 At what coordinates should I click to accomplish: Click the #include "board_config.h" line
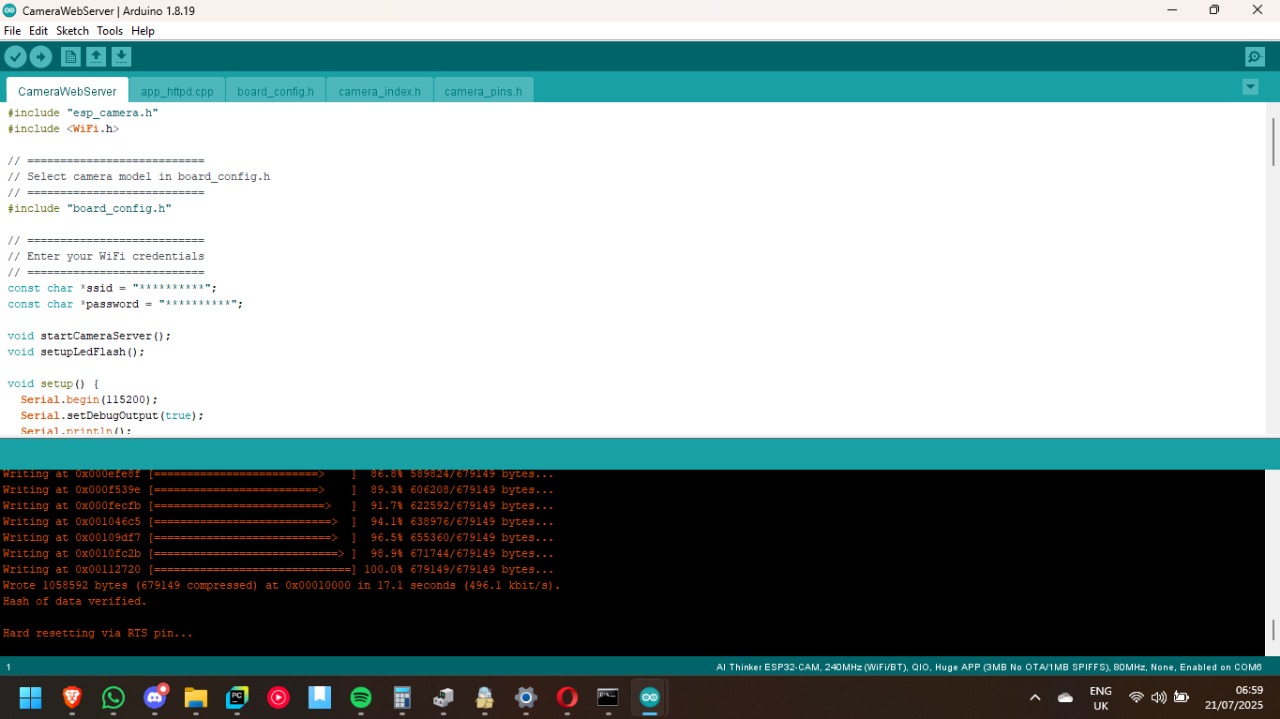89,208
